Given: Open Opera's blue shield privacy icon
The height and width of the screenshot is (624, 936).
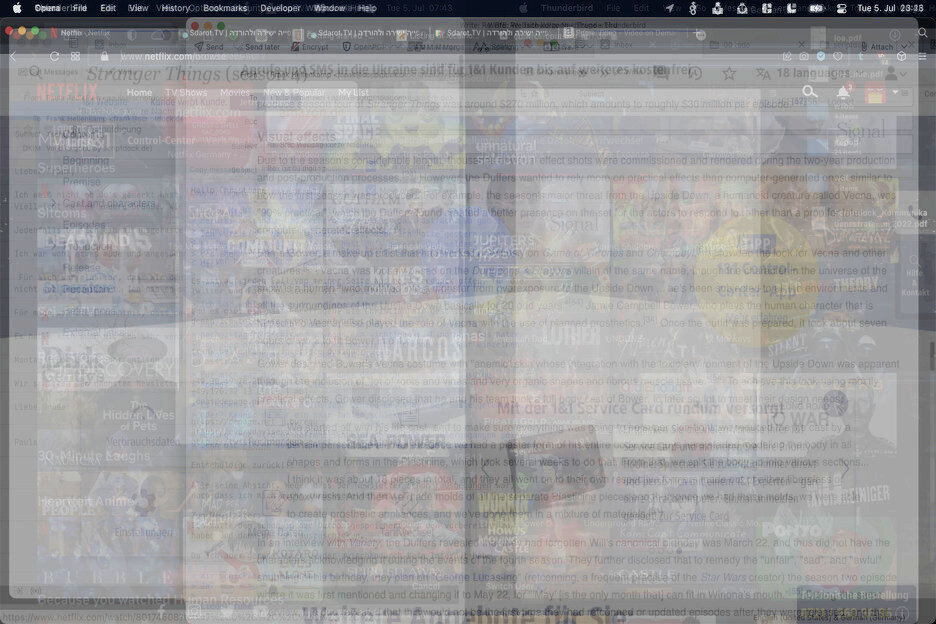Looking at the screenshot, I should 821,56.
